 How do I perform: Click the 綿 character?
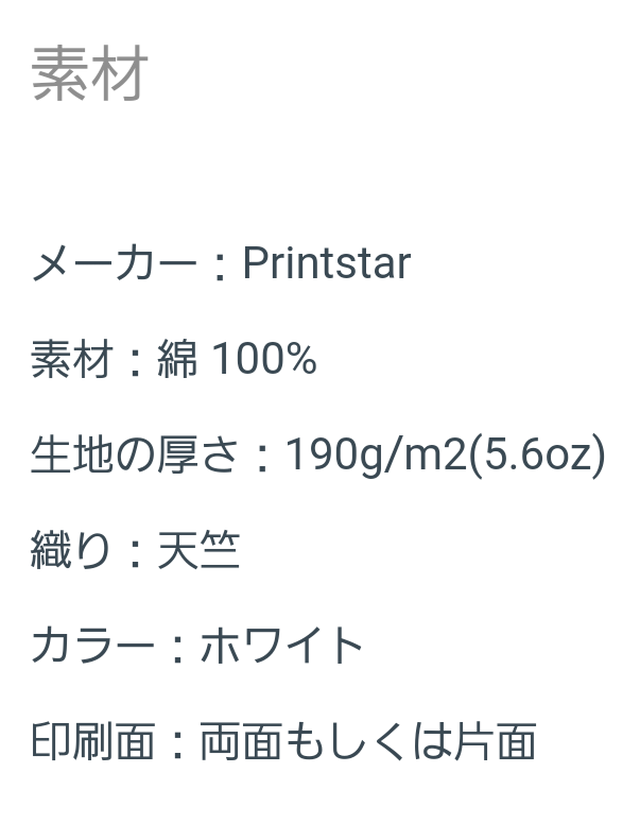pyautogui.click(x=178, y=359)
